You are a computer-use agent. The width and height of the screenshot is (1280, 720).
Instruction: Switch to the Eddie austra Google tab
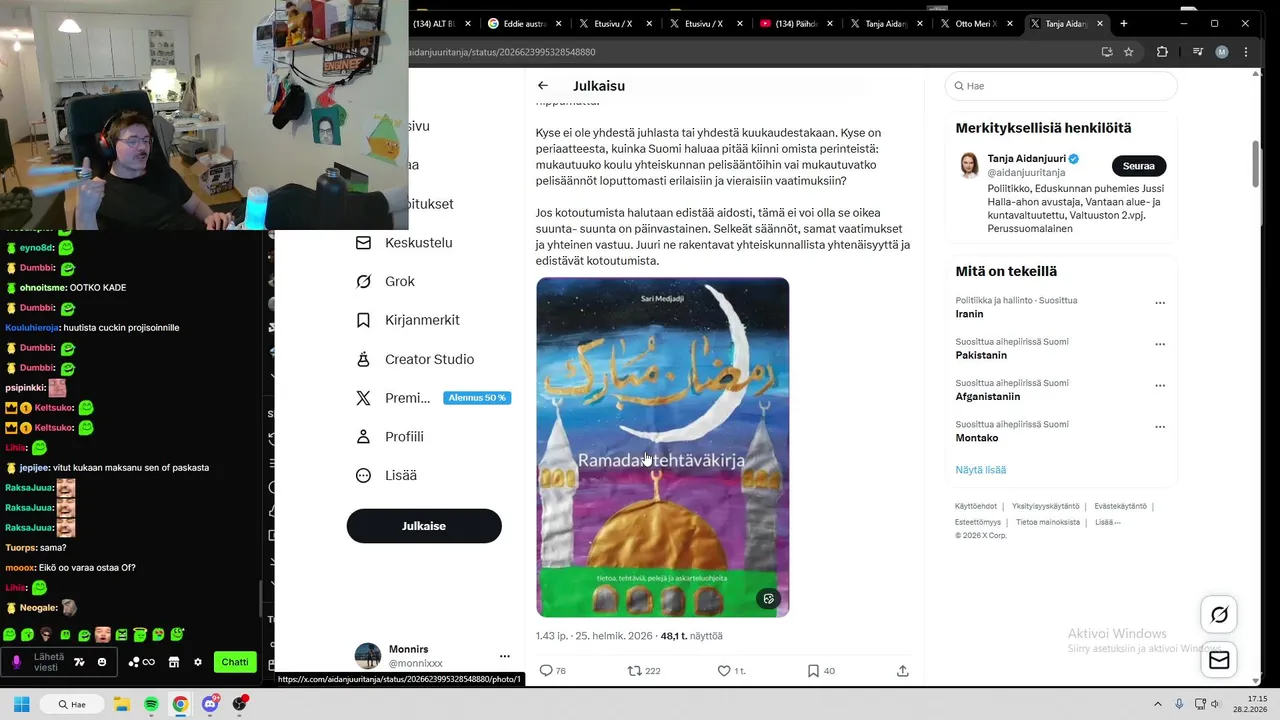525,23
